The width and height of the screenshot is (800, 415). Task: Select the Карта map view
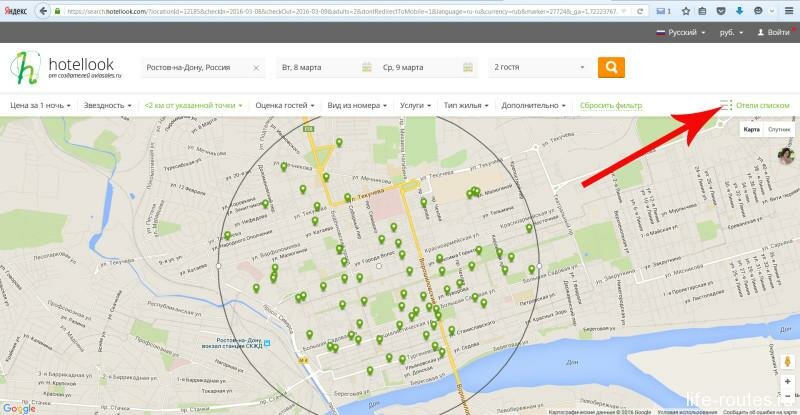pyautogui.click(x=751, y=130)
